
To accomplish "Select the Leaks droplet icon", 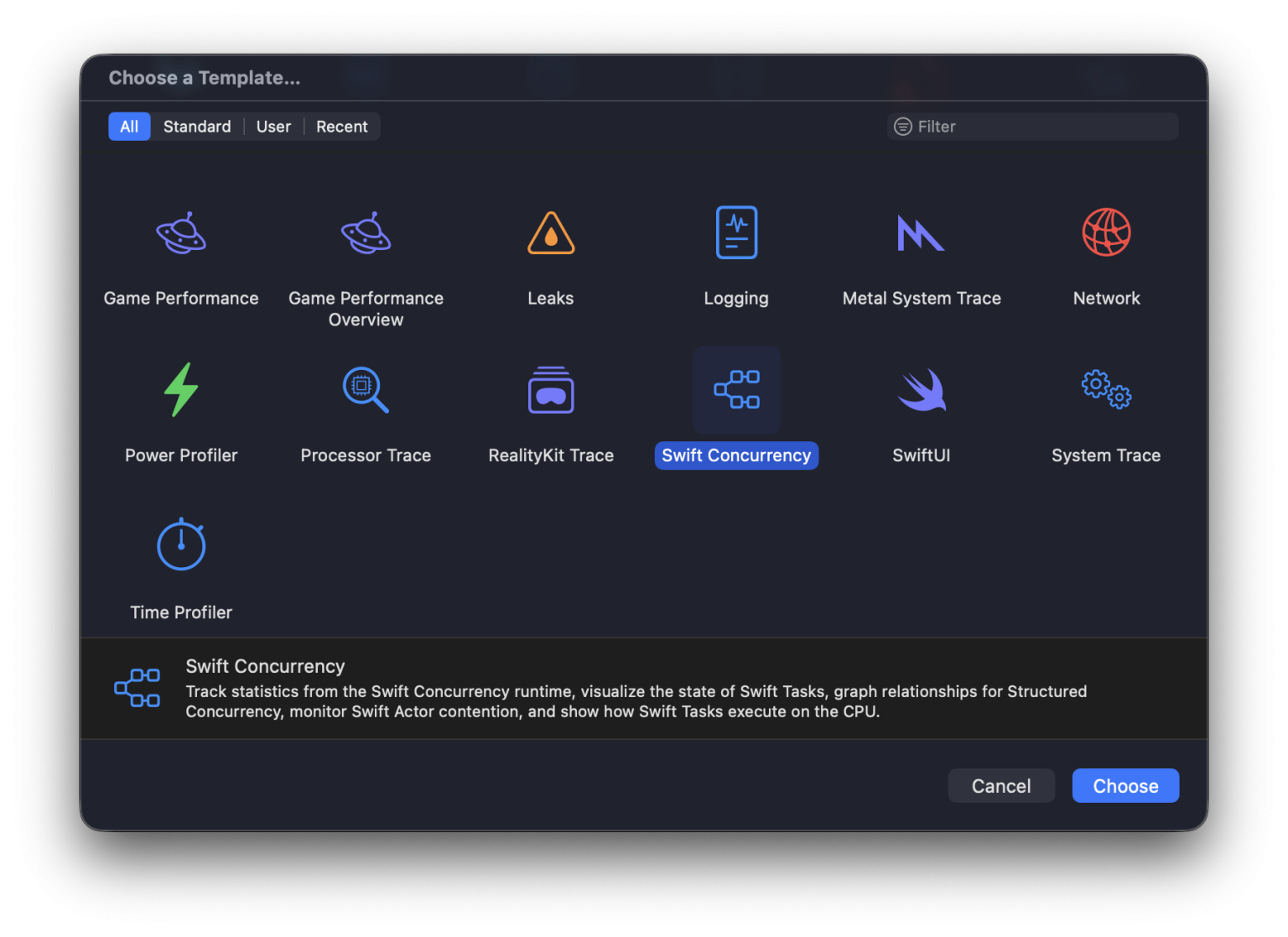I will point(551,232).
